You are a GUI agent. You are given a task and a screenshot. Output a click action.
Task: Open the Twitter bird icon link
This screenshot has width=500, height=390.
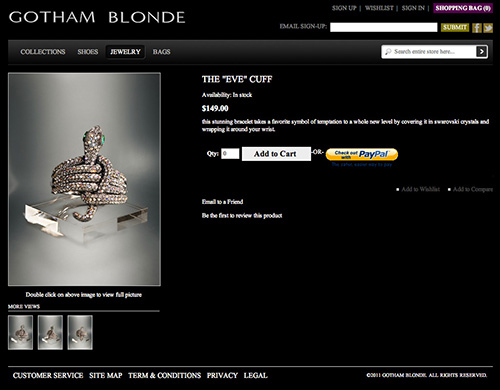click(488, 28)
